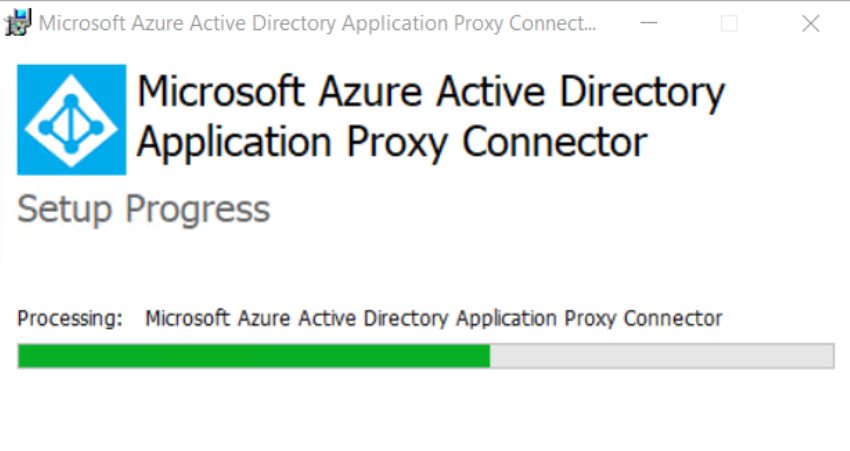This screenshot has width=850, height=451.
Task: Click the word Application in the large heading
Action: [234, 143]
